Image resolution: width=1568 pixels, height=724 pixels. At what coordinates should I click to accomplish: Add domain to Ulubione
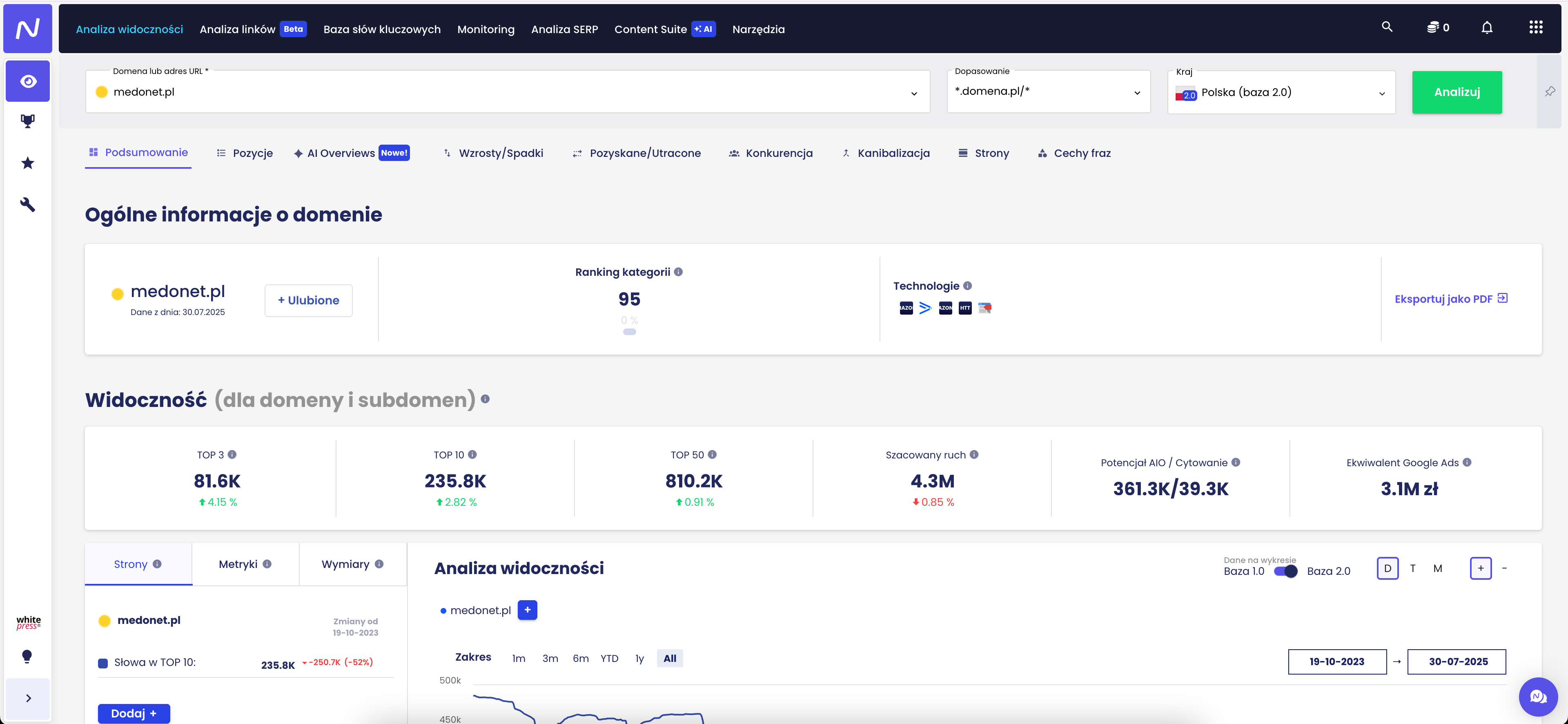point(309,300)
